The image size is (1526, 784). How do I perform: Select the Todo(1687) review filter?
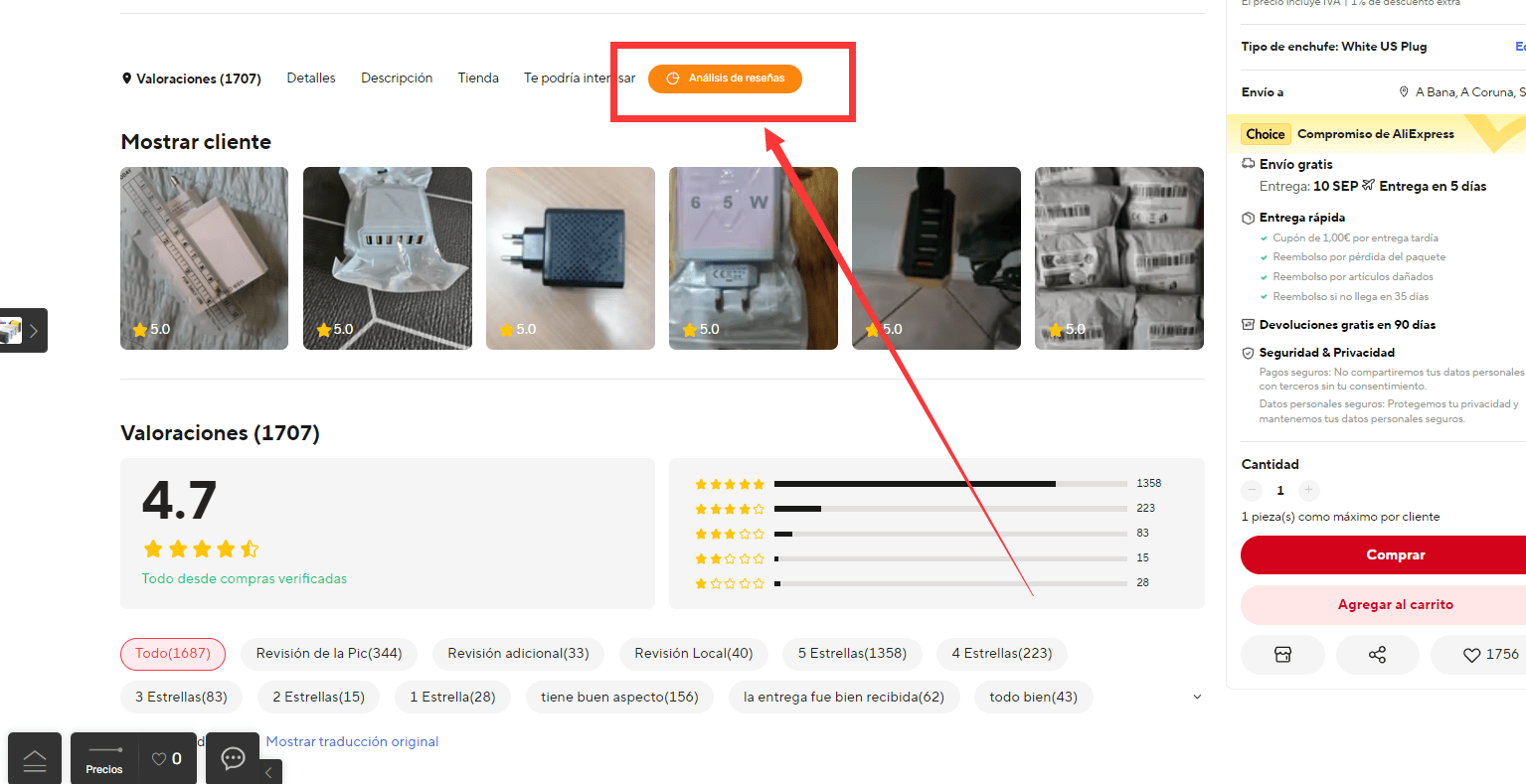click(173, 654)
